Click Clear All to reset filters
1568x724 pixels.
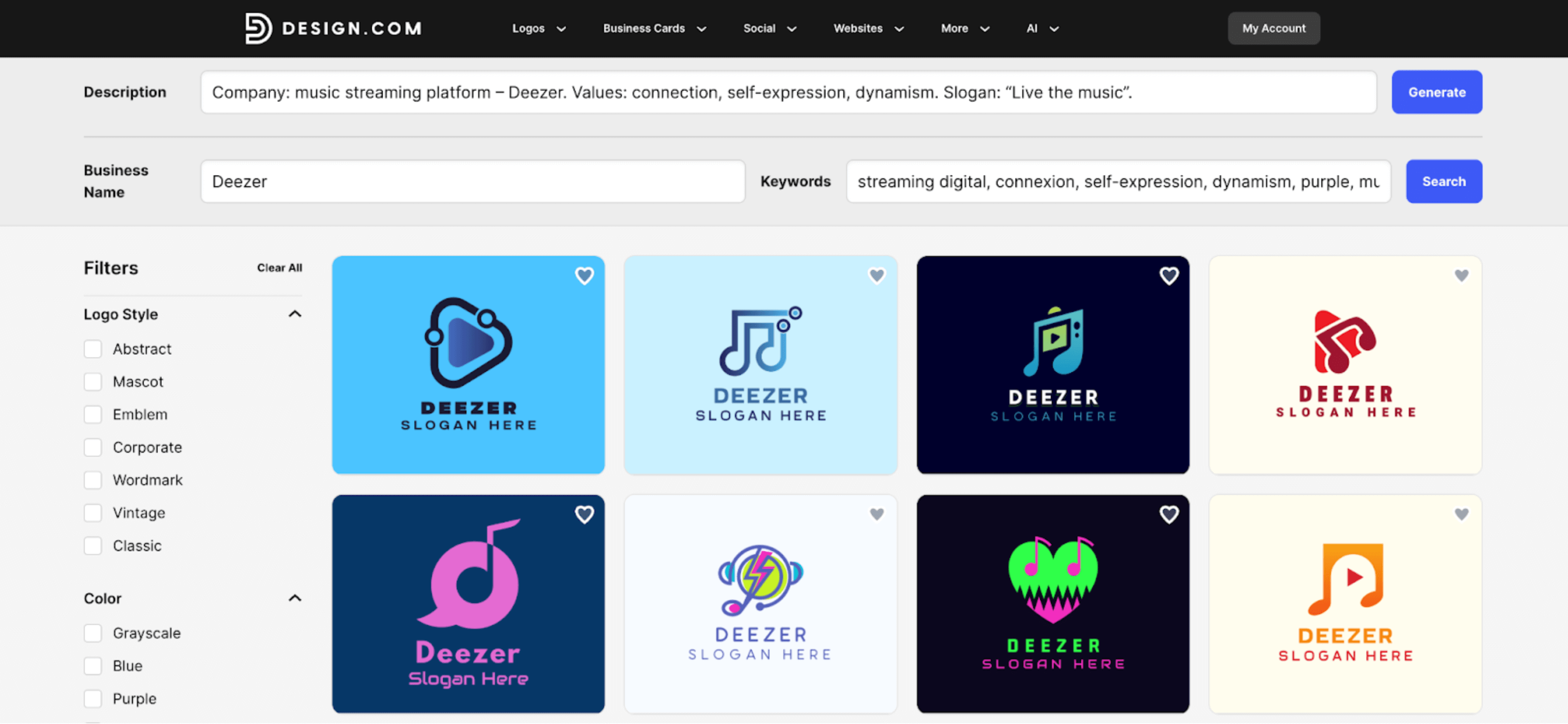pos(279,267)
